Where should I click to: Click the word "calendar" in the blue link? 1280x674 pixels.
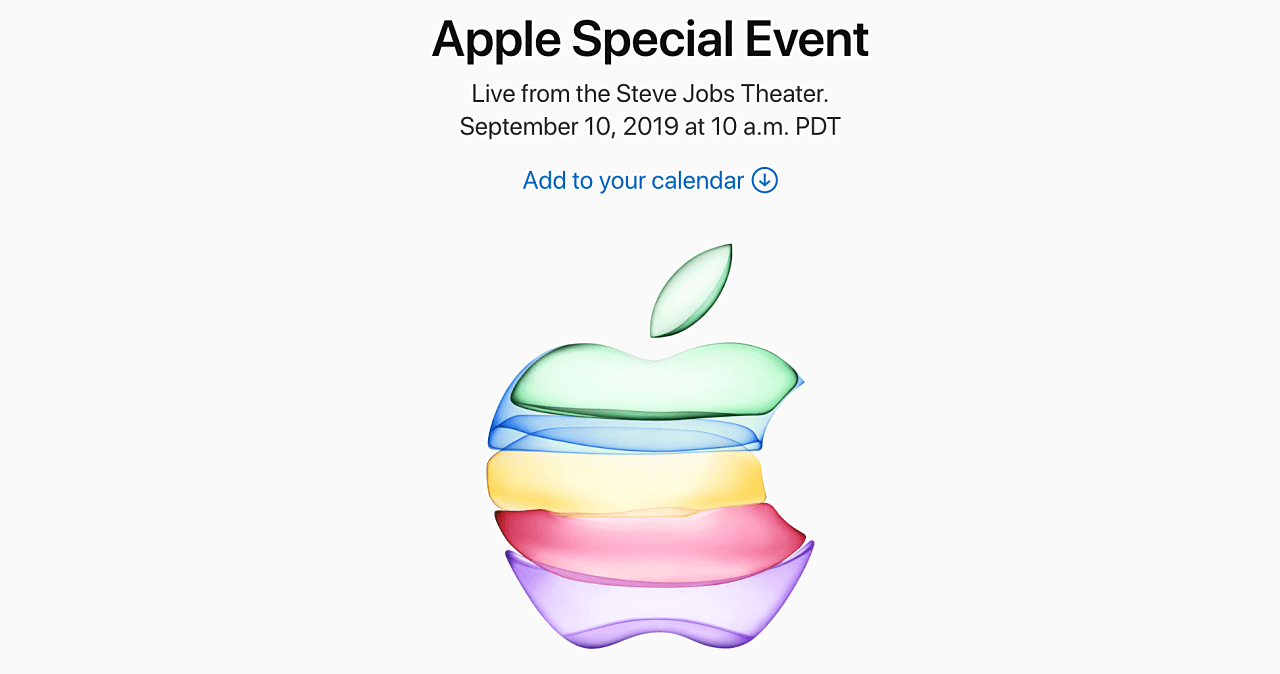pyautogui.click(x=698, y=180)
